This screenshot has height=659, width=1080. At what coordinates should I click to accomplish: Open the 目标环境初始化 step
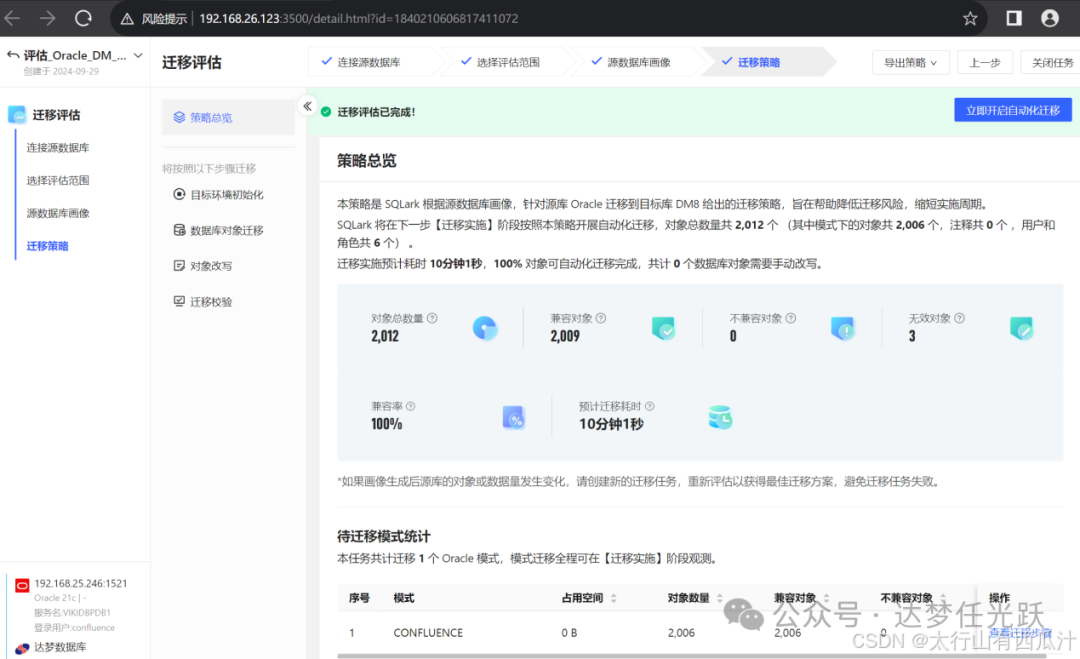pos(219,194)
